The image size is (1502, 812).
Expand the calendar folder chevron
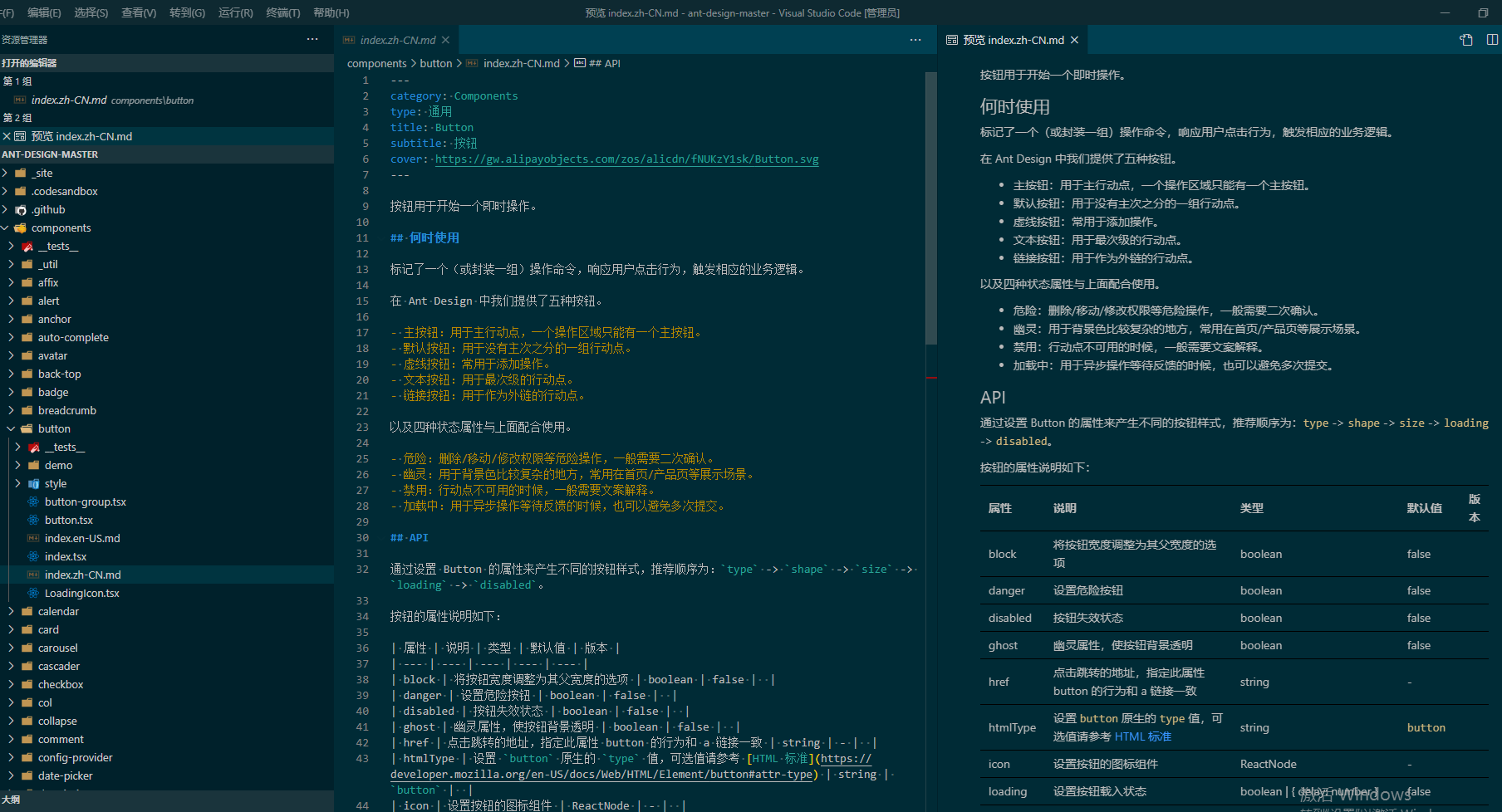(11, 612)
